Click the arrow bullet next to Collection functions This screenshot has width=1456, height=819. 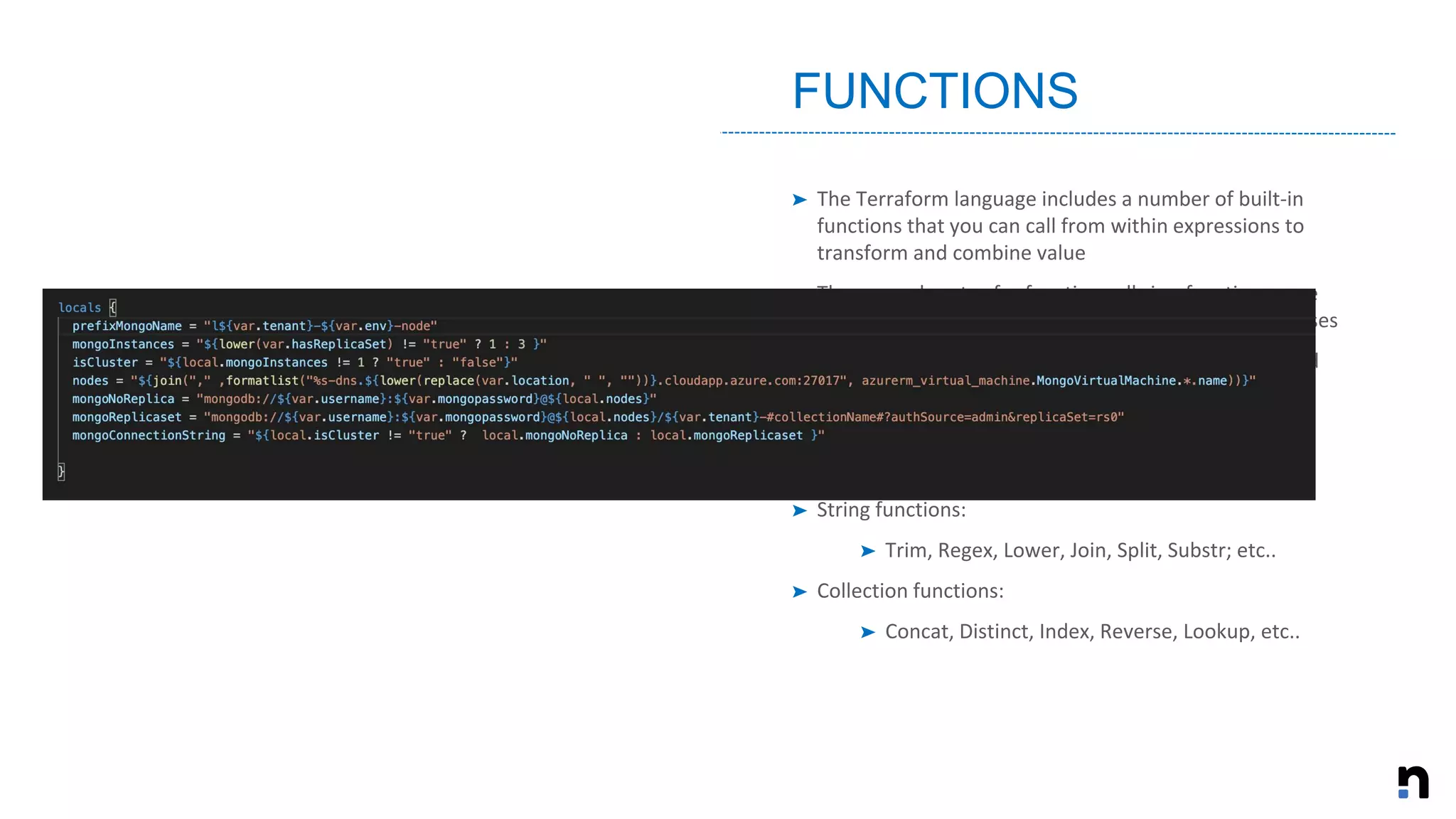click(799, 591)
